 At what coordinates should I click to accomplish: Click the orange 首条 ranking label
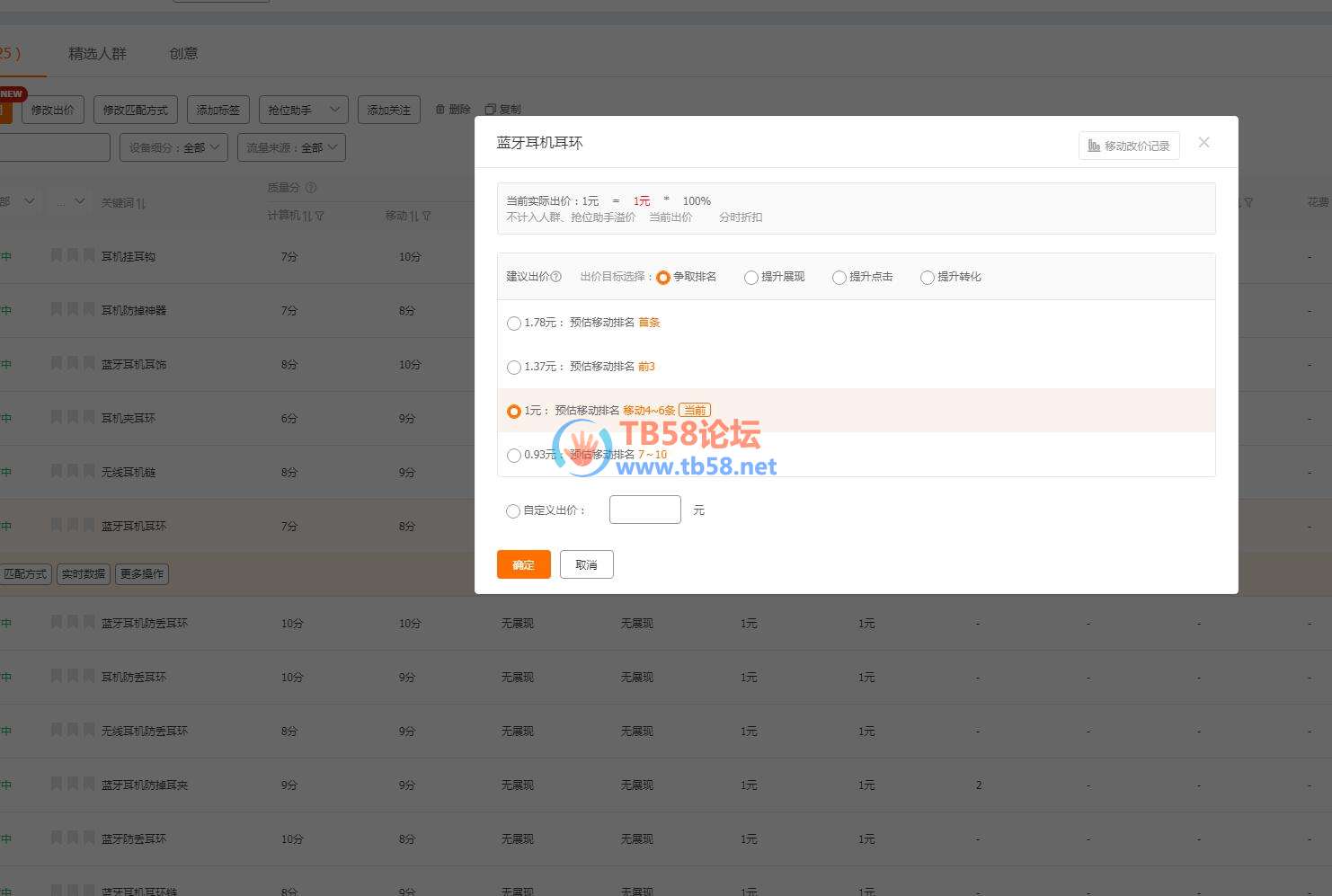coord(649,323)
